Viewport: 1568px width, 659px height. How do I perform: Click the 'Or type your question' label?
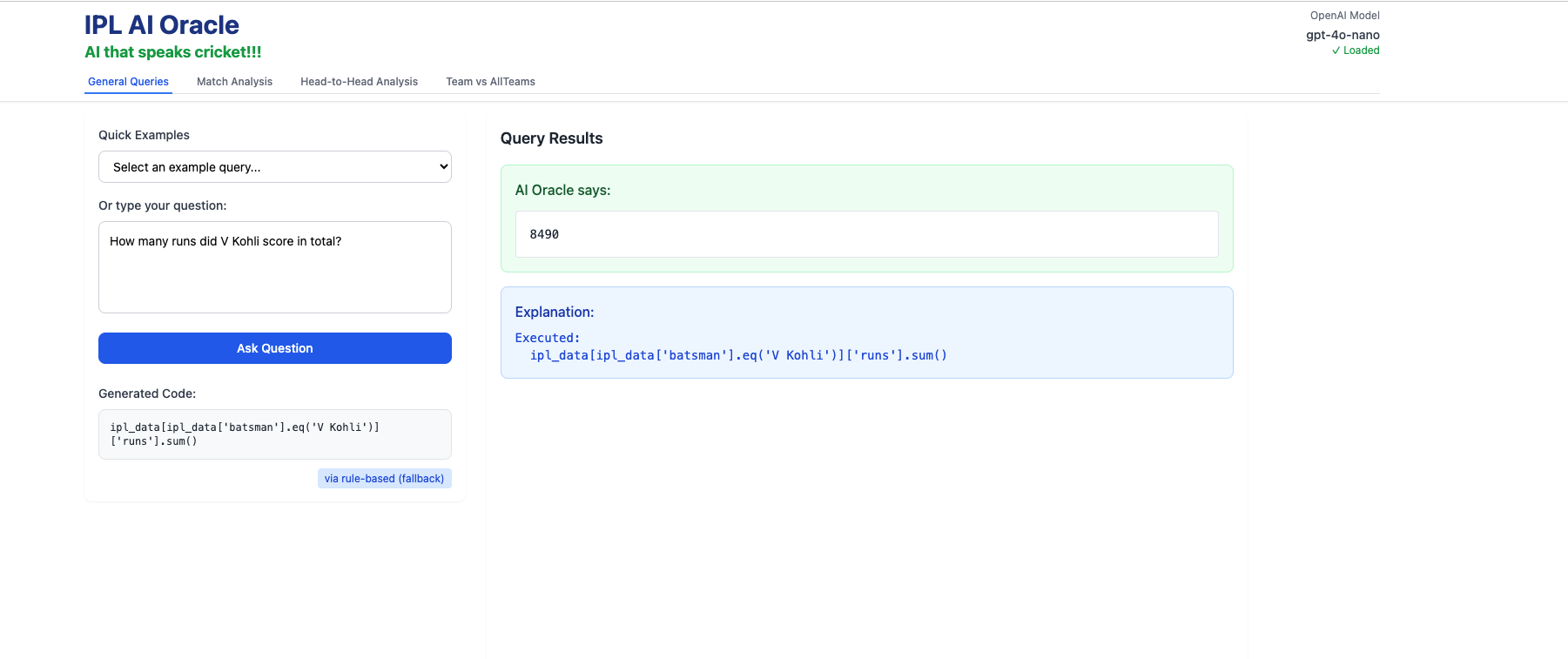point(162,205)
